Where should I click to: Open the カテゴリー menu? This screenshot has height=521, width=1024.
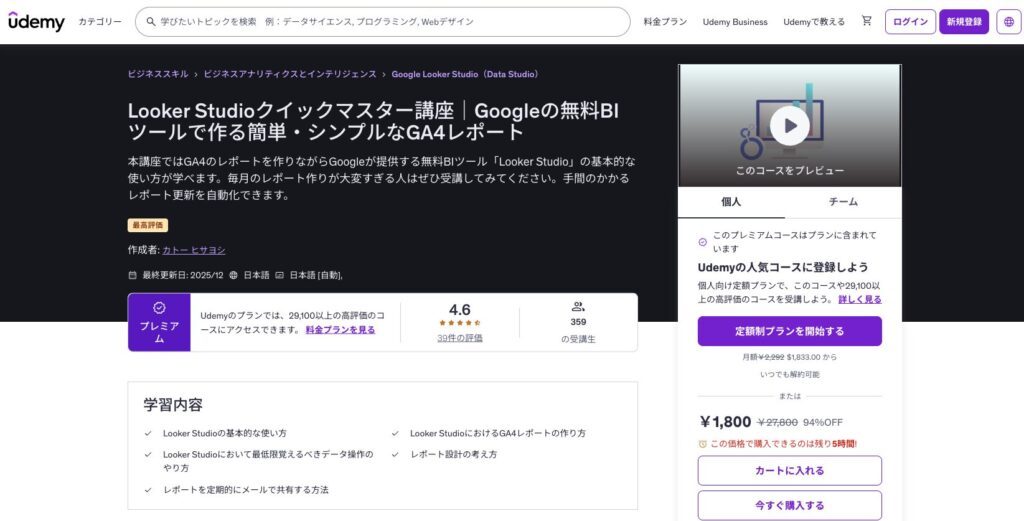pos(100,22)
